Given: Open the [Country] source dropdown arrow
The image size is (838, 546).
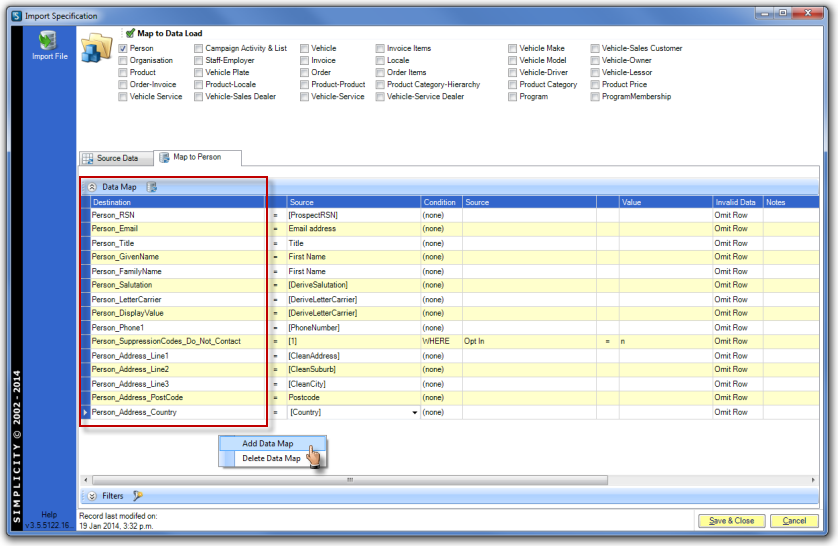Looking at the screenshot, I should [x=415, y=412].
